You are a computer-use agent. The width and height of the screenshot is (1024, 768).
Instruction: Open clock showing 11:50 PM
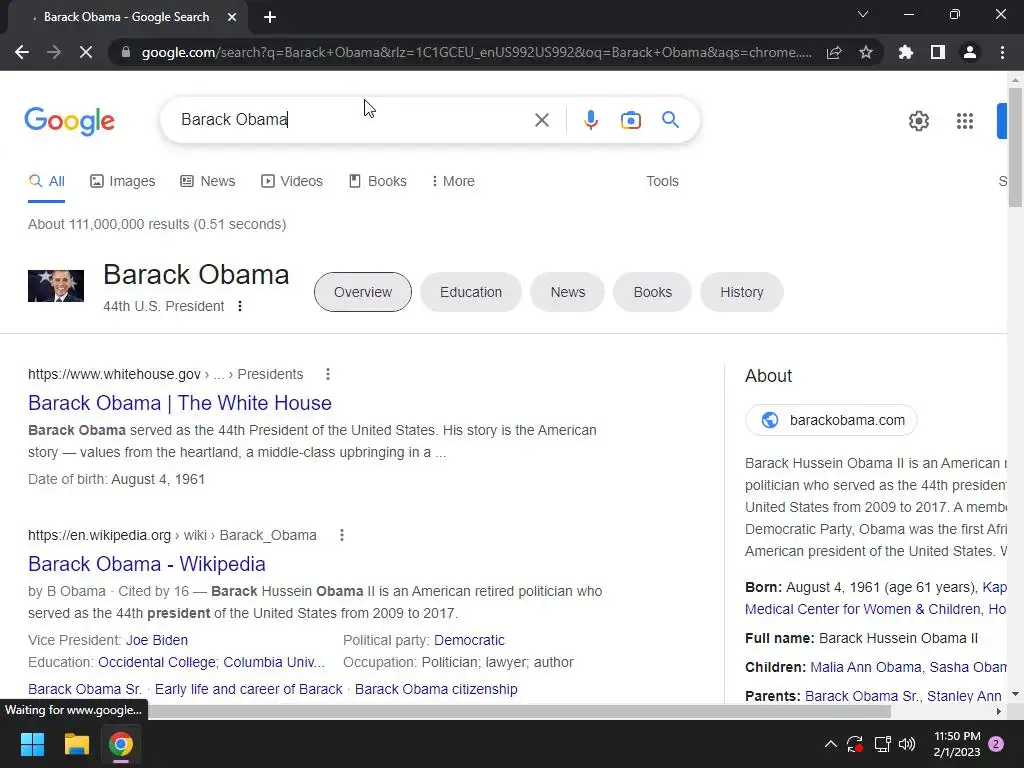[x=957, y=744]
